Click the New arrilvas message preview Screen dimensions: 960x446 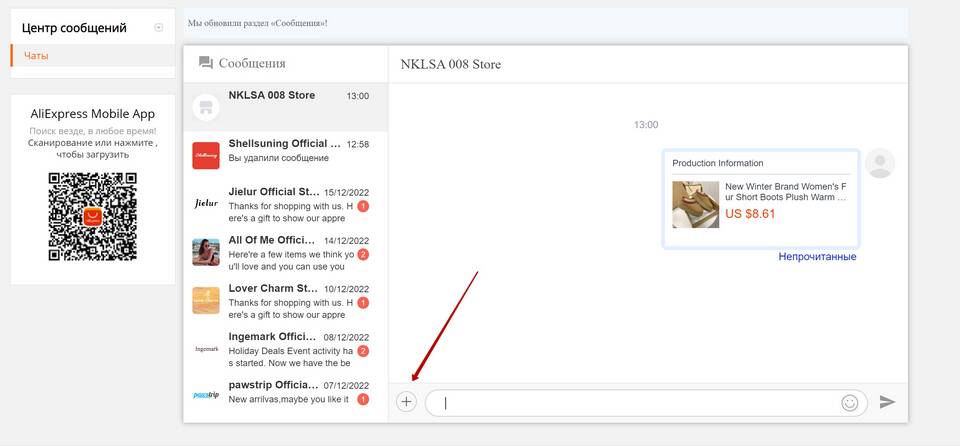coord(288,399)
